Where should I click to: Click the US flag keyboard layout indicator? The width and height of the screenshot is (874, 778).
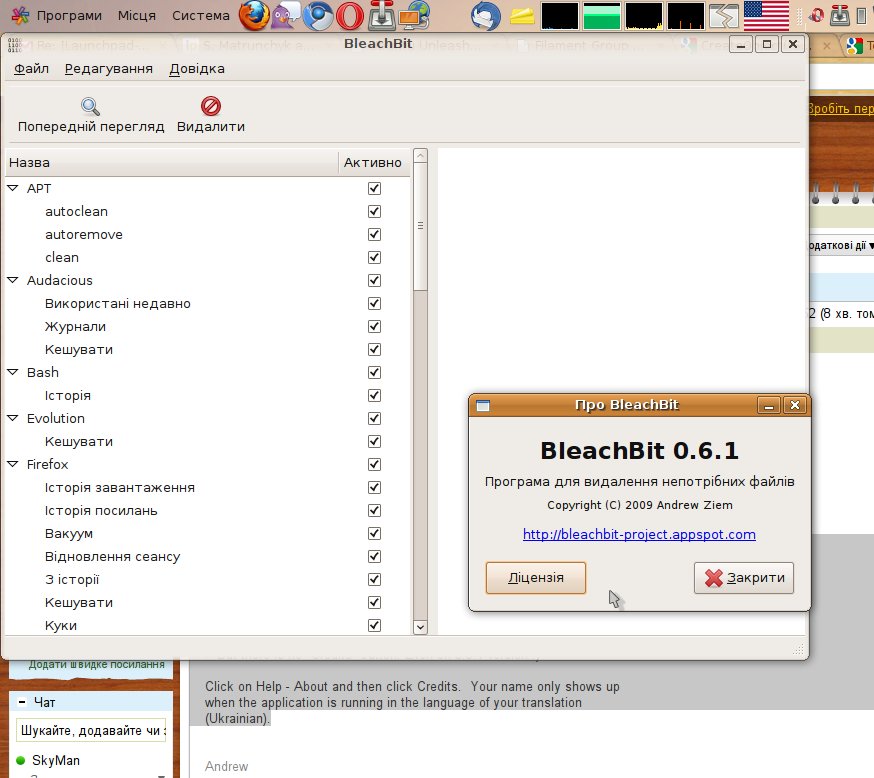(x=766, y=15)
